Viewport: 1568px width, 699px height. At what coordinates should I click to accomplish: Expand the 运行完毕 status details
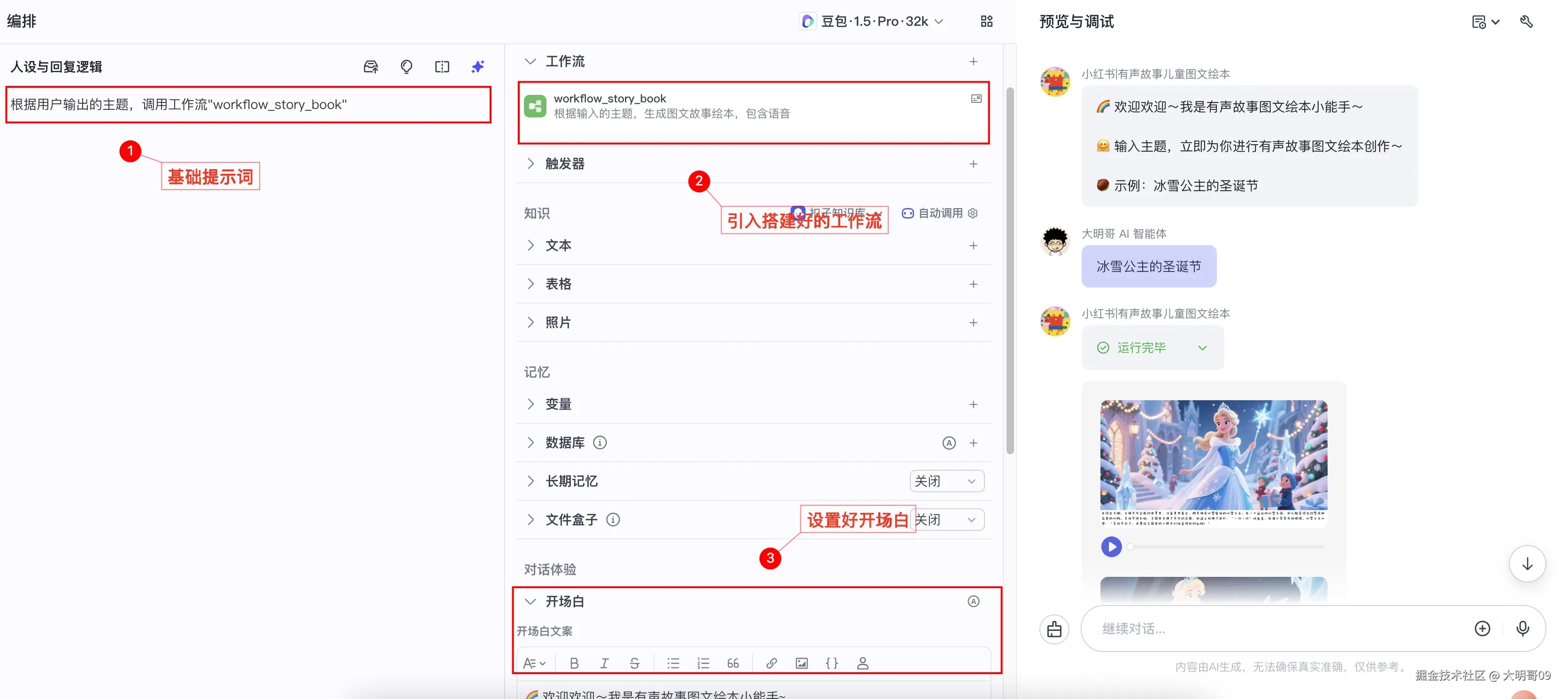1202,348
